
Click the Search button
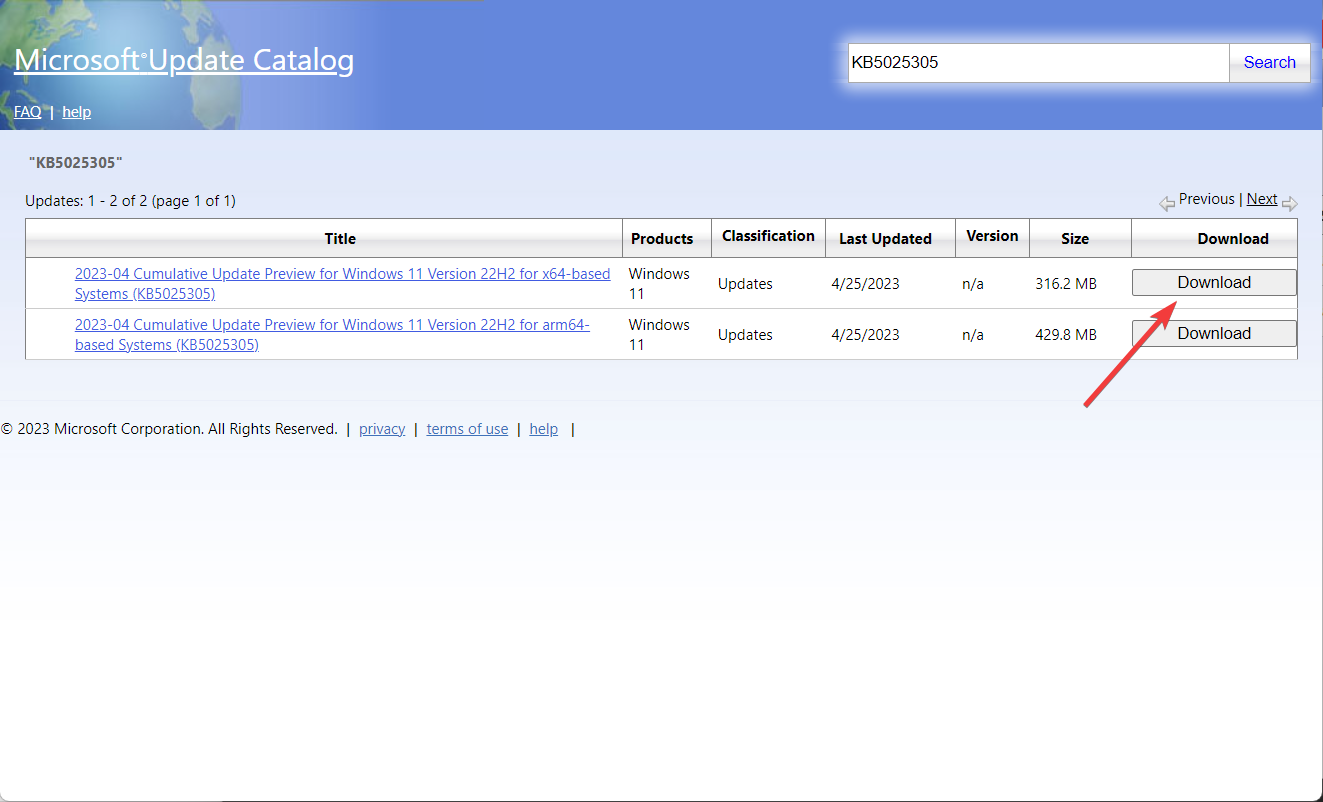pos(1270,62)
